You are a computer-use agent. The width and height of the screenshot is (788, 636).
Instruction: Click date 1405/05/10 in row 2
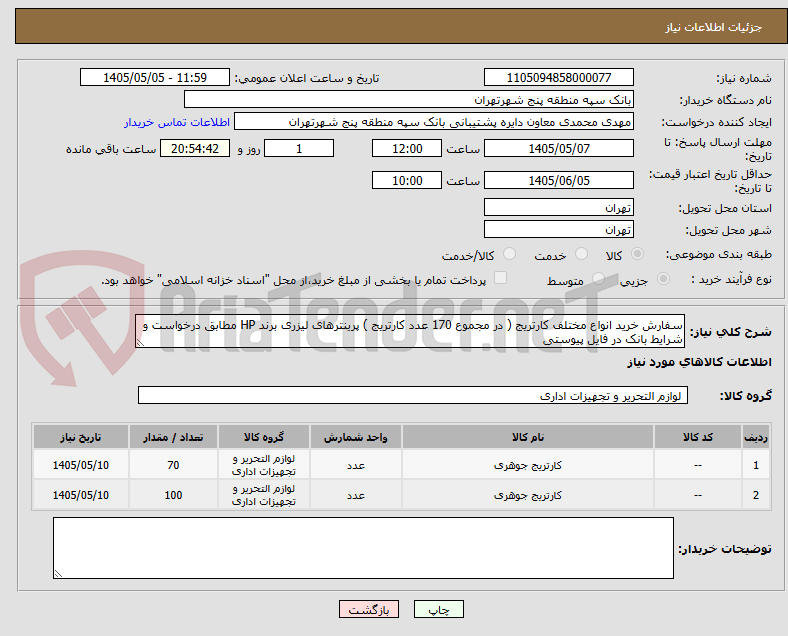80,495
